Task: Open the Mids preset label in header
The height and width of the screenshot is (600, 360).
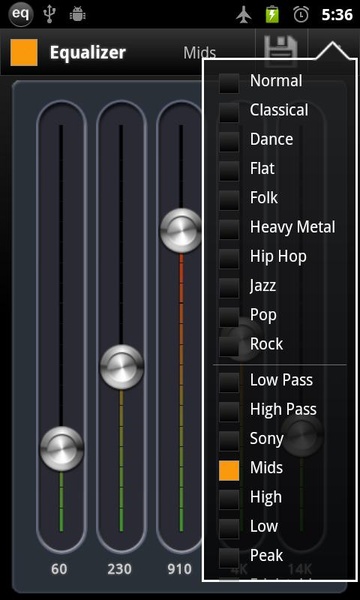Action: coord(200,53)
